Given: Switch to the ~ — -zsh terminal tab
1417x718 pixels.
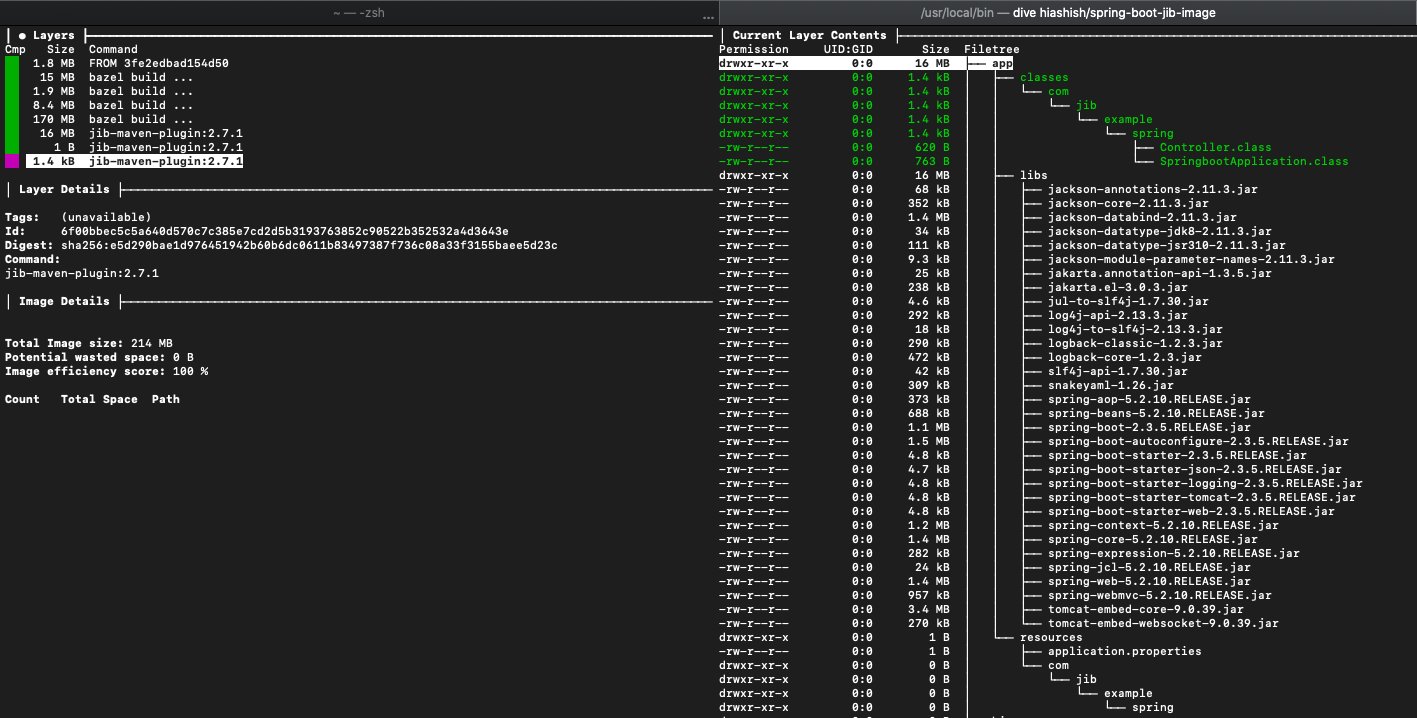Looking at the screenshot, I should (x=359, y=12).
